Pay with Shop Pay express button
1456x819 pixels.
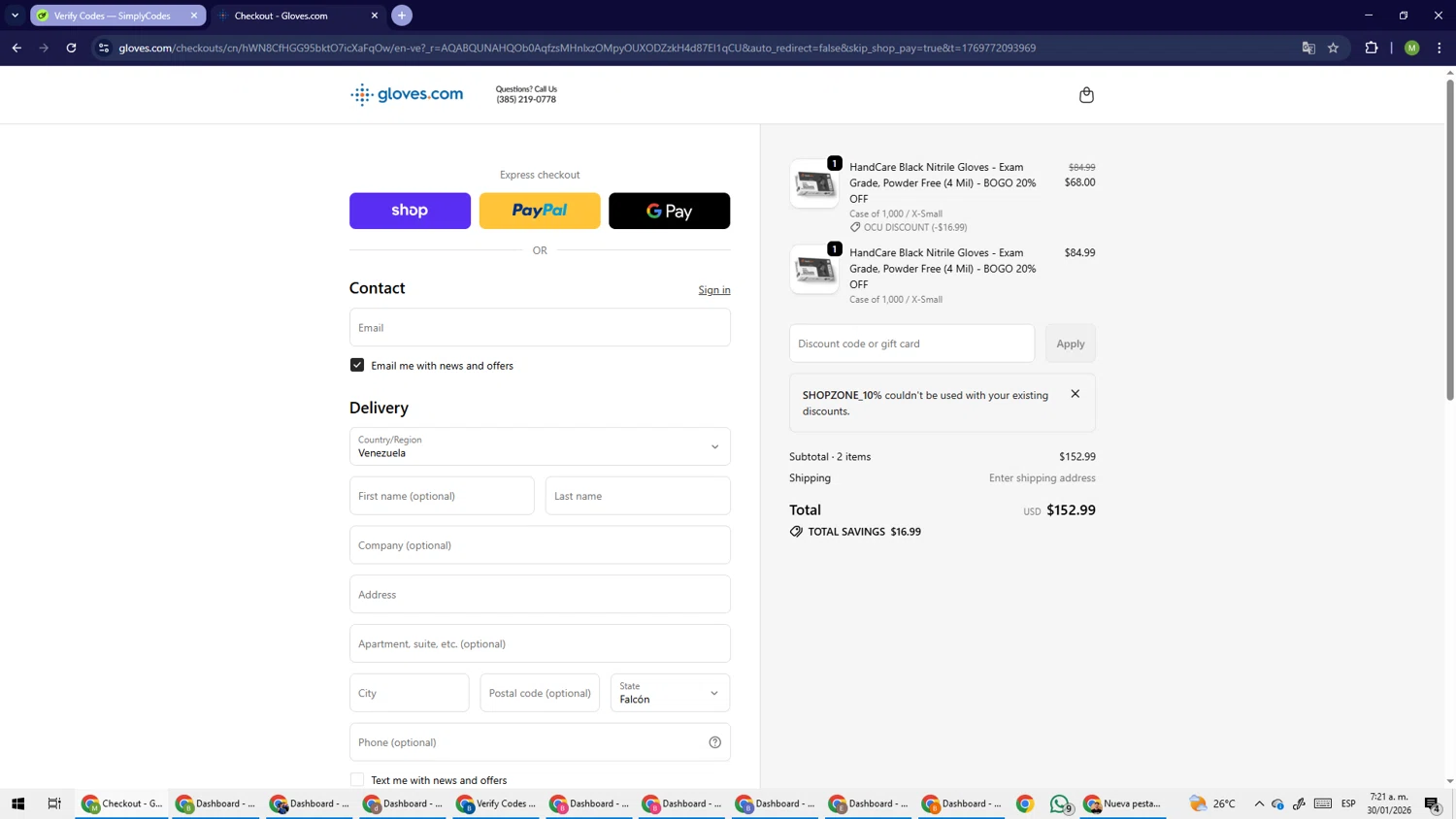410,211
